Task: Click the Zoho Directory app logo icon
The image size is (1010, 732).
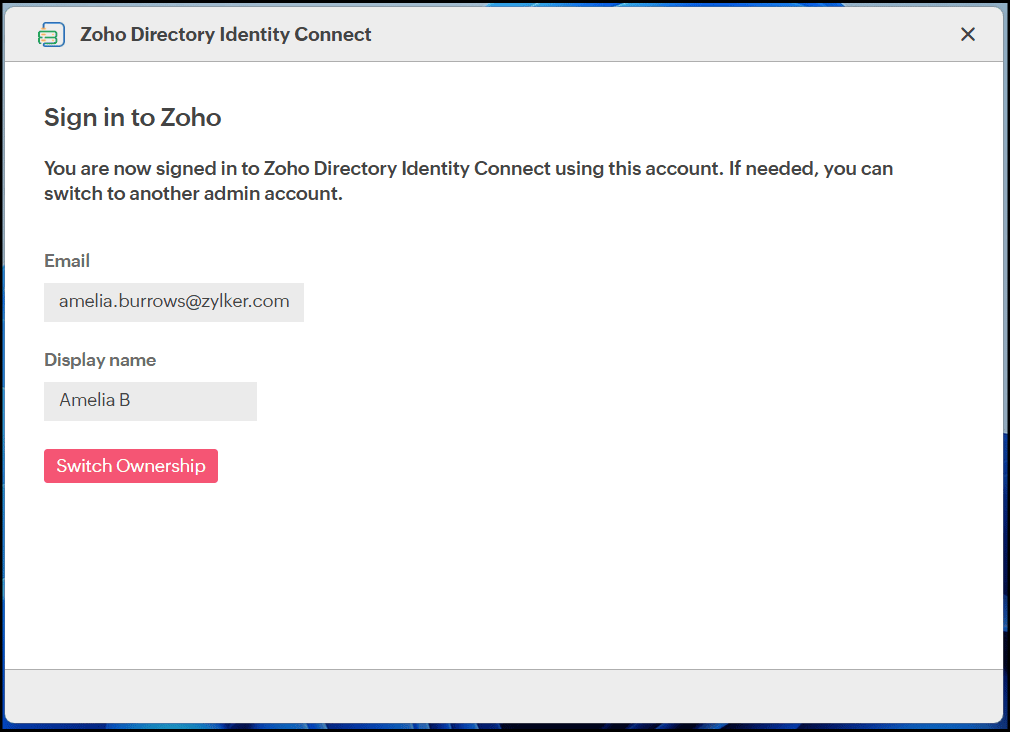Action: (51, 35)
